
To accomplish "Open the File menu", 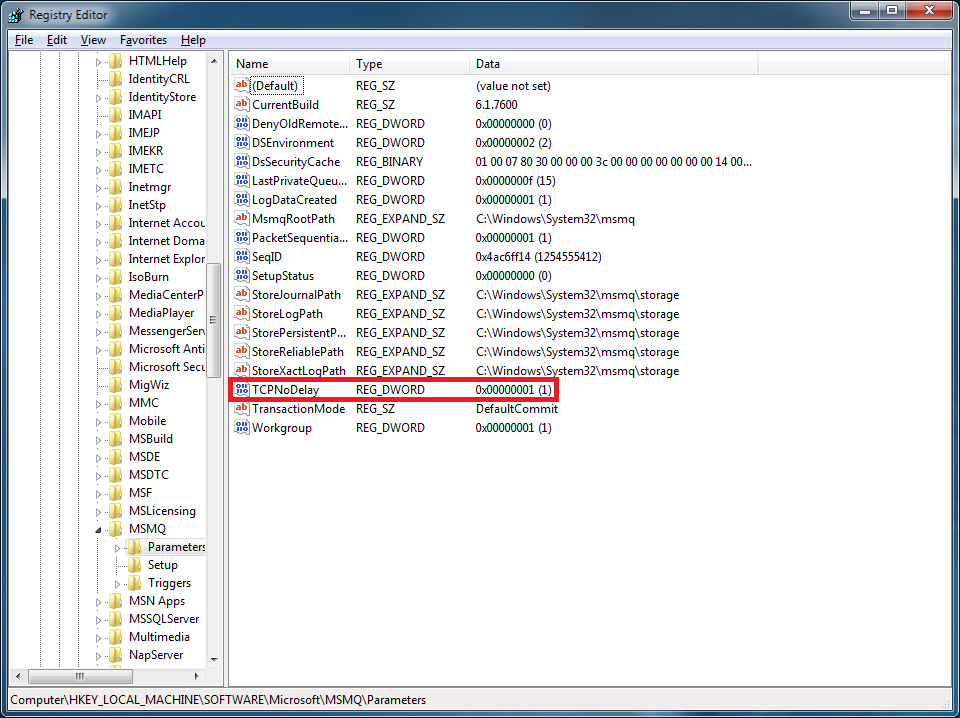I will 24,40.
